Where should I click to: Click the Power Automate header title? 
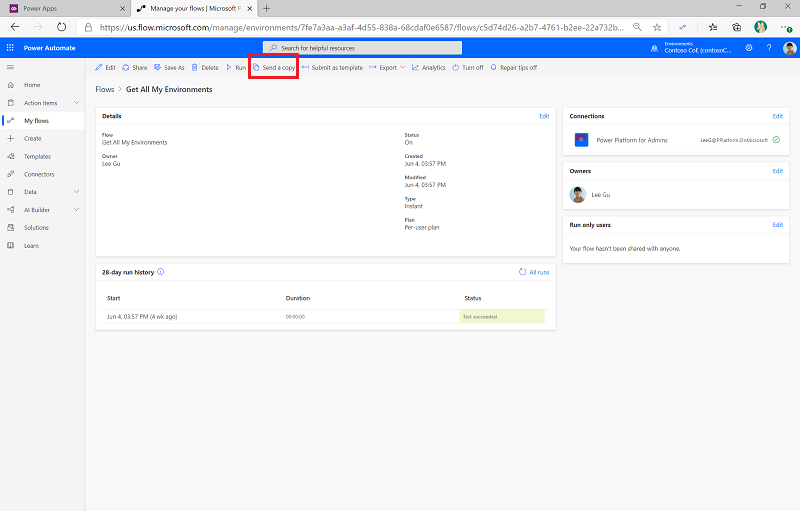point(49,48)
